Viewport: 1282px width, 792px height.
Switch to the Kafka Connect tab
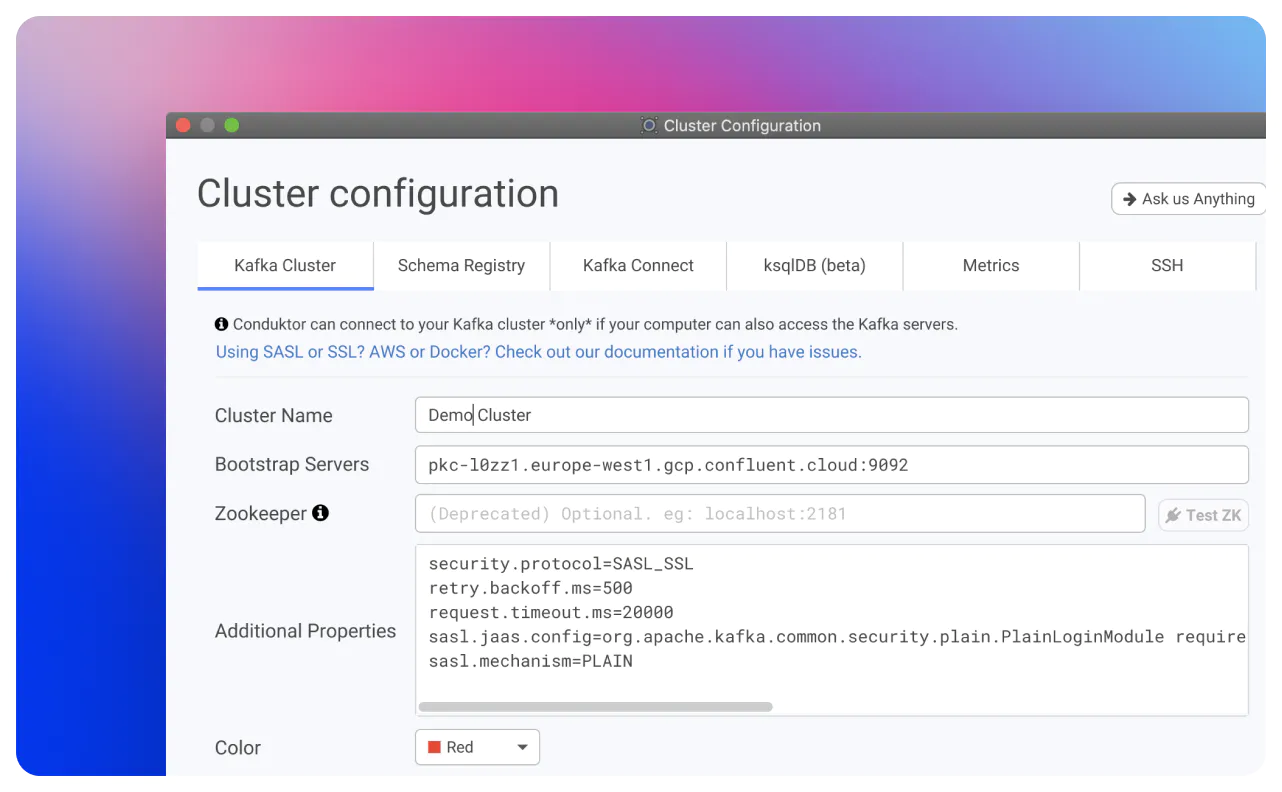pos(638,265)
